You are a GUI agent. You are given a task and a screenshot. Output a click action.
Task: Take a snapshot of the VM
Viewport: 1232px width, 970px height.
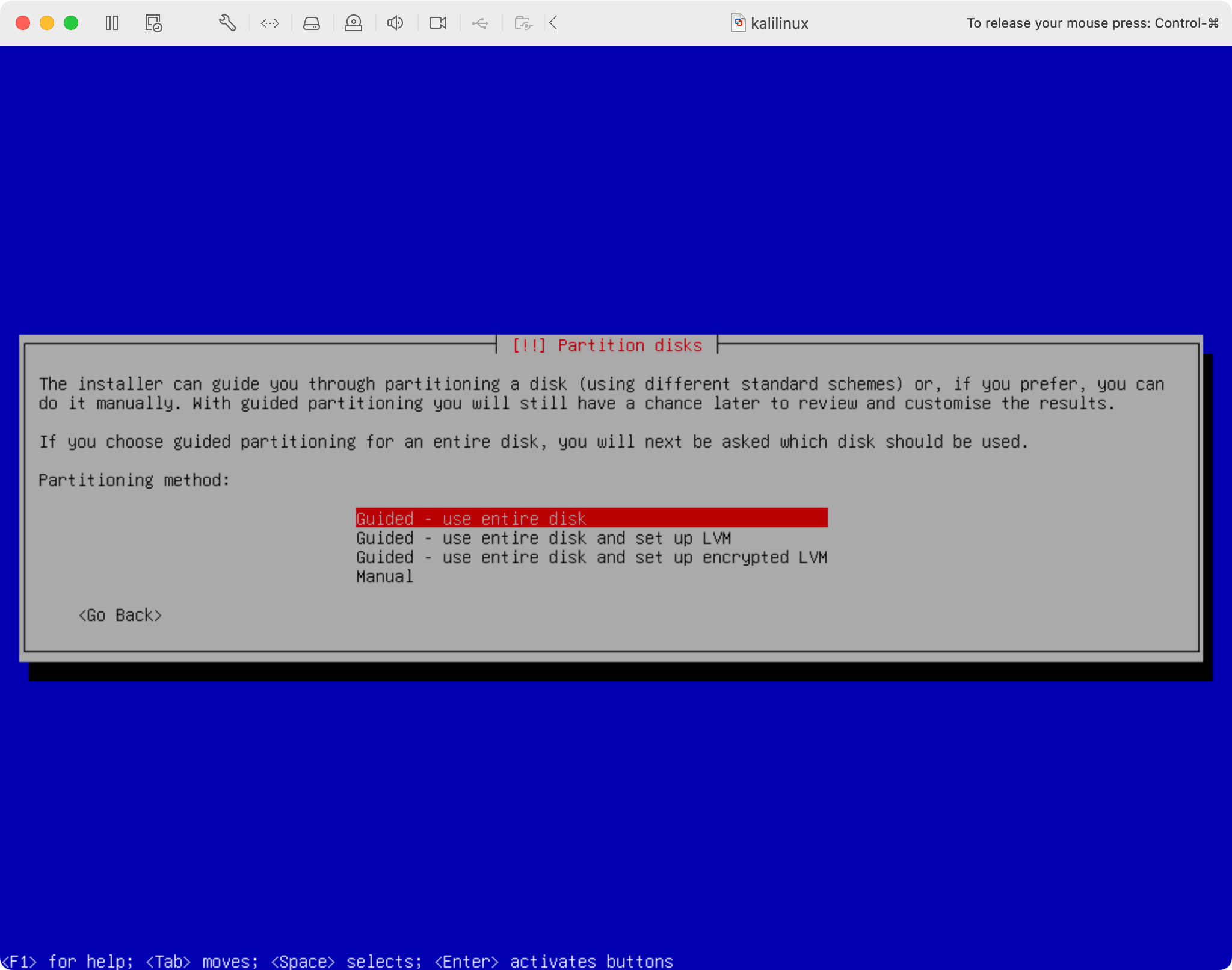coord(153,23)
